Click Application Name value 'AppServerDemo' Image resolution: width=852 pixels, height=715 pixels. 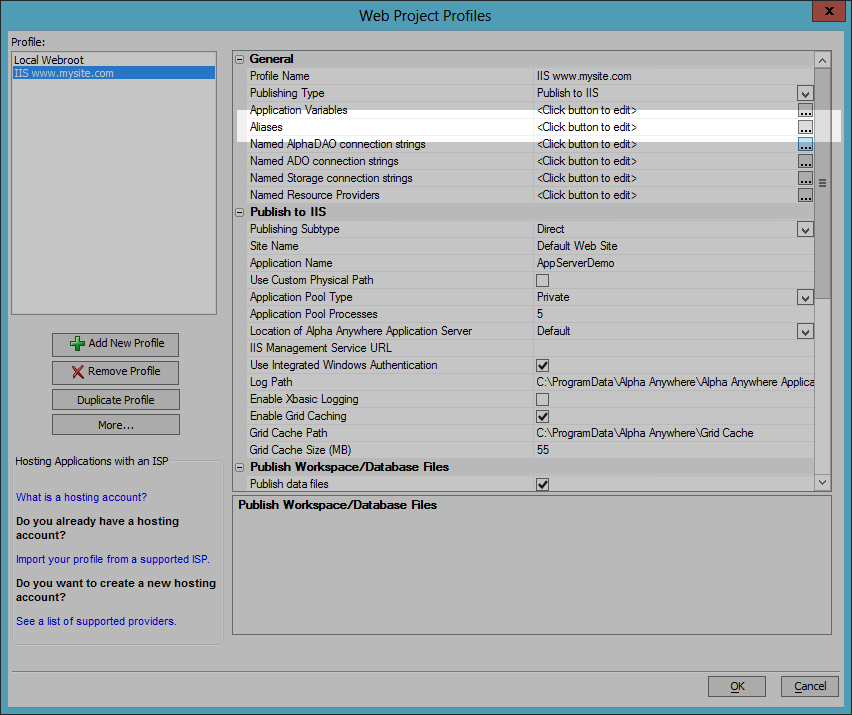click(575, 263)
